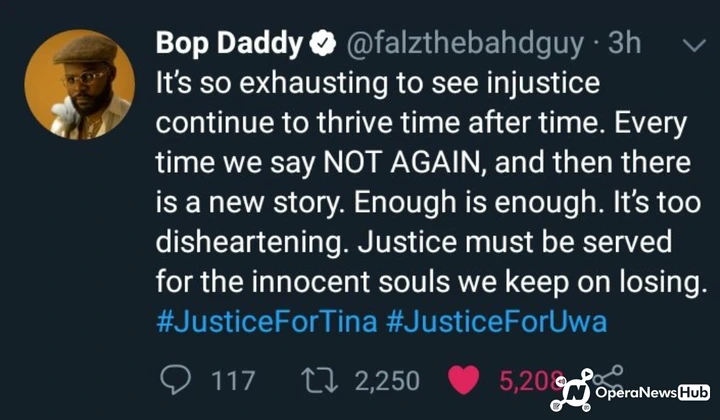The width and height of the screenshot is (720, 420).
Task: Click the reply speech bubble icon
Action: 175,381
